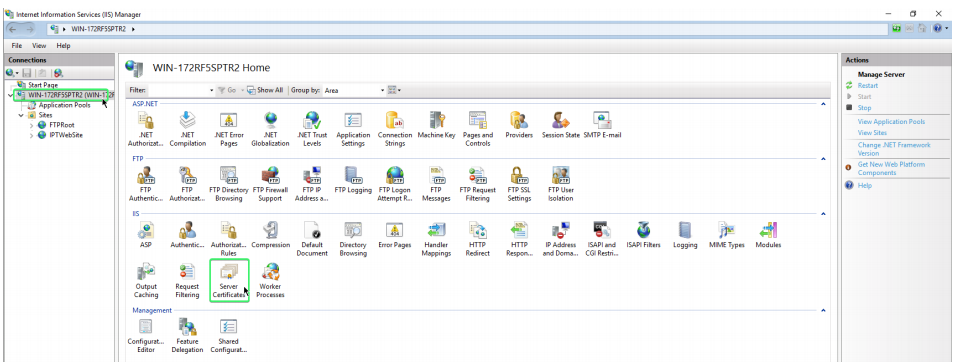Viewport: 963px width, 364px height.
Task: Open the Filter dropdown arrow
Action: click(212, 90)
